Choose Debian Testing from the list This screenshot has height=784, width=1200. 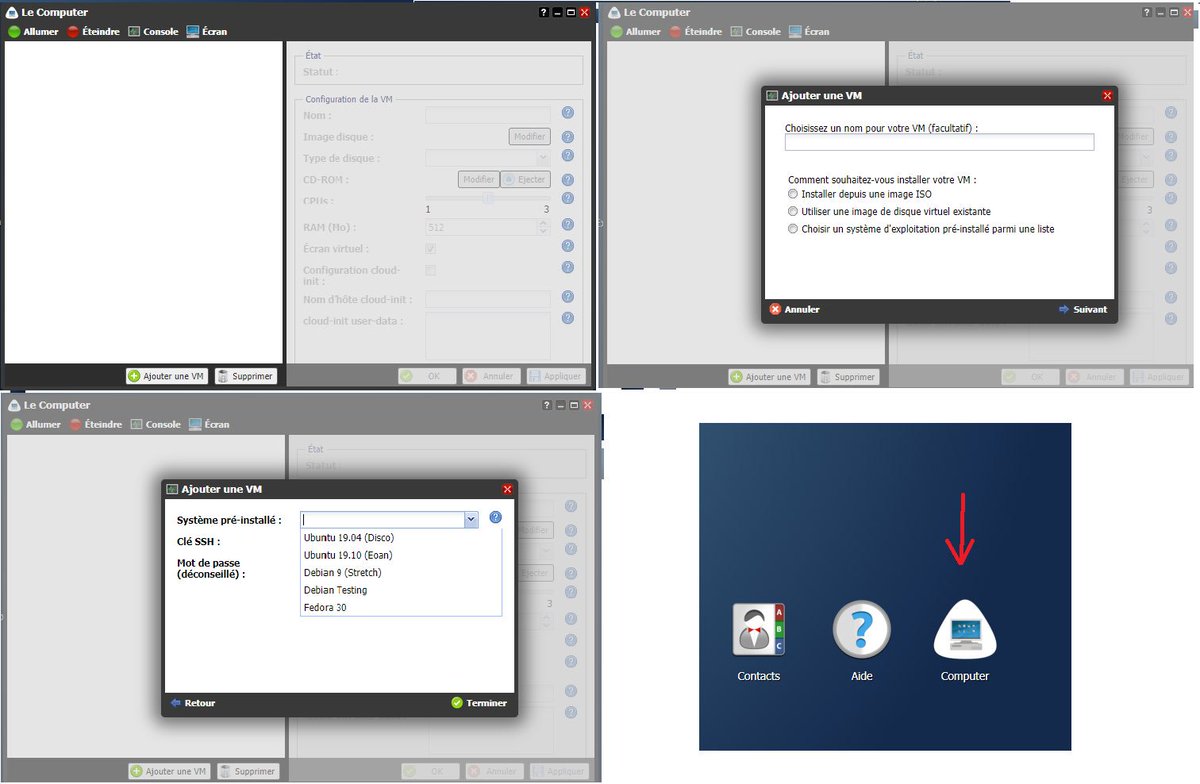click(400, 590)
